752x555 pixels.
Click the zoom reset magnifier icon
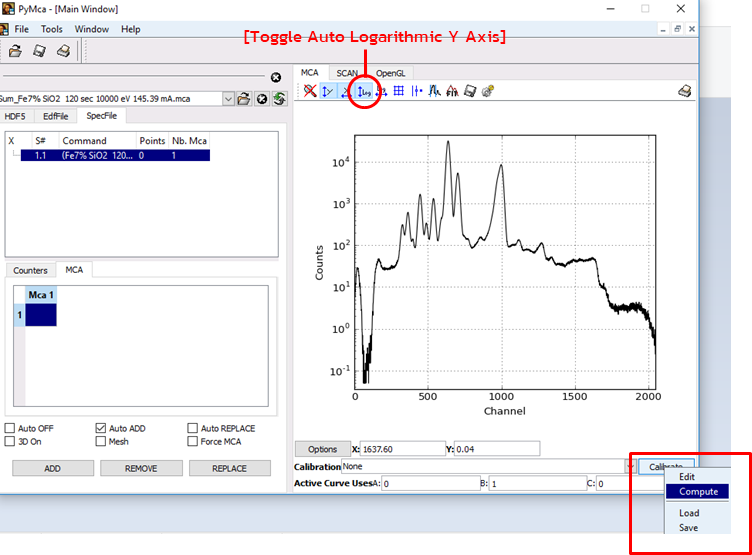point(310,91)
